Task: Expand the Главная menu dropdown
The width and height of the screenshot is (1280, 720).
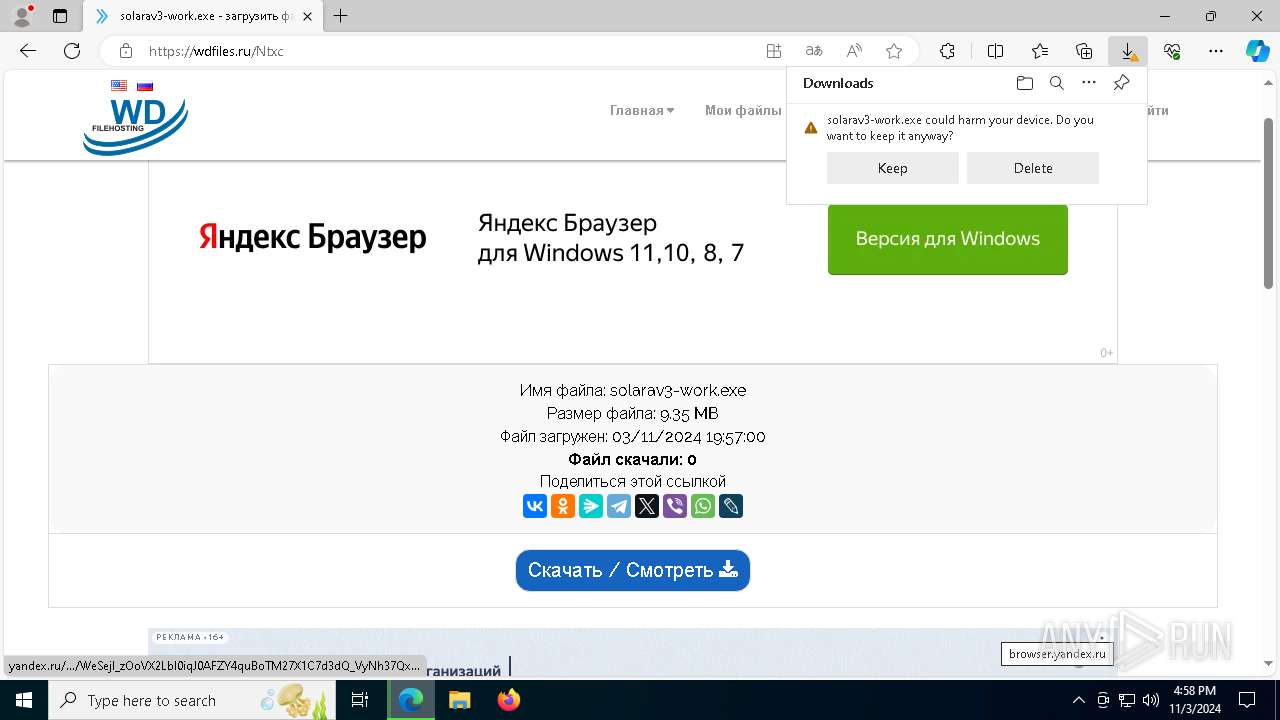Action: click(642, 111)
